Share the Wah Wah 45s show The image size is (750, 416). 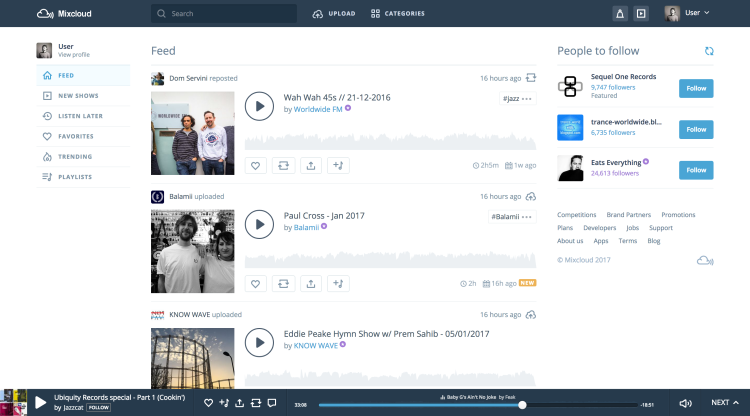click(x=311, y=165)
